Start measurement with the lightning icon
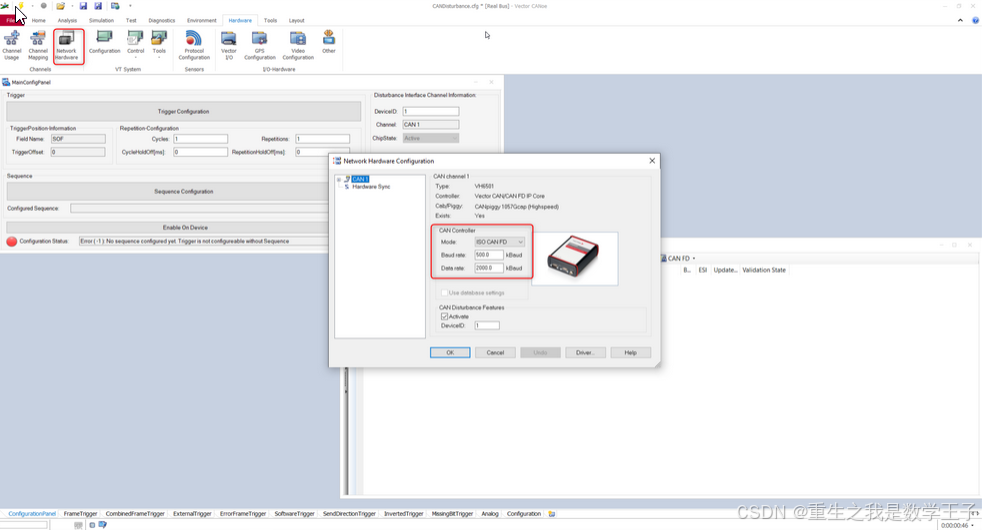Image resolution: width=982 pixels, height=530 pixels. [x=21, y=6]
